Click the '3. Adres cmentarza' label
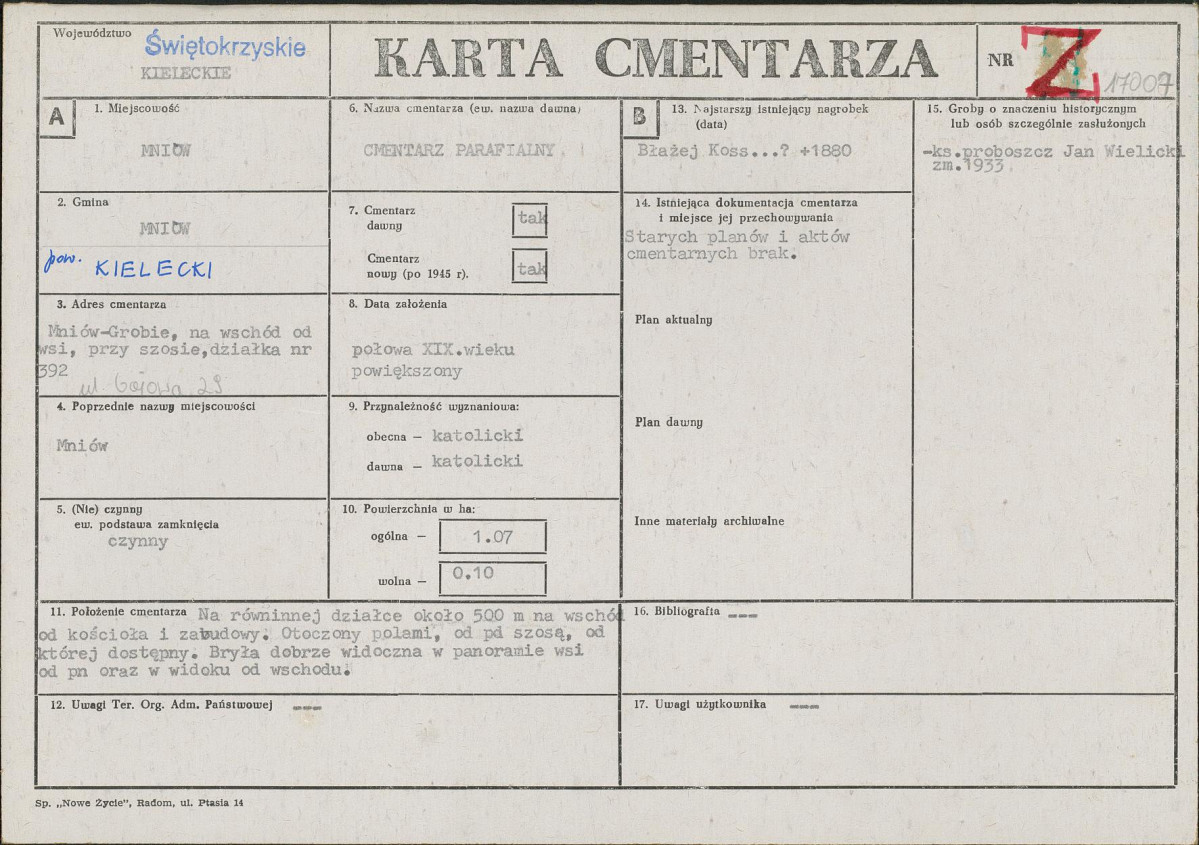1199x845 pixels. click(111, 304)
